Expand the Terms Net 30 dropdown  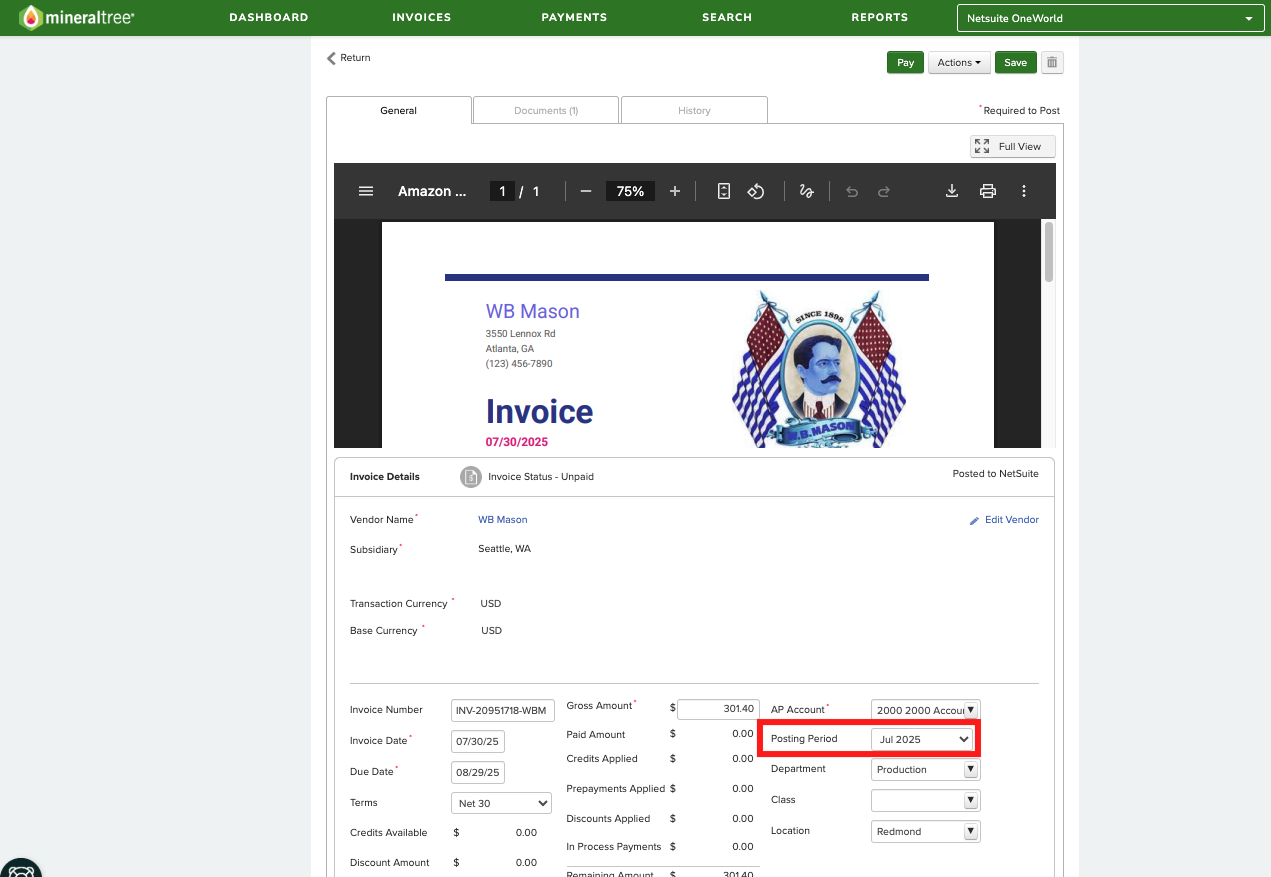(502, 803)
